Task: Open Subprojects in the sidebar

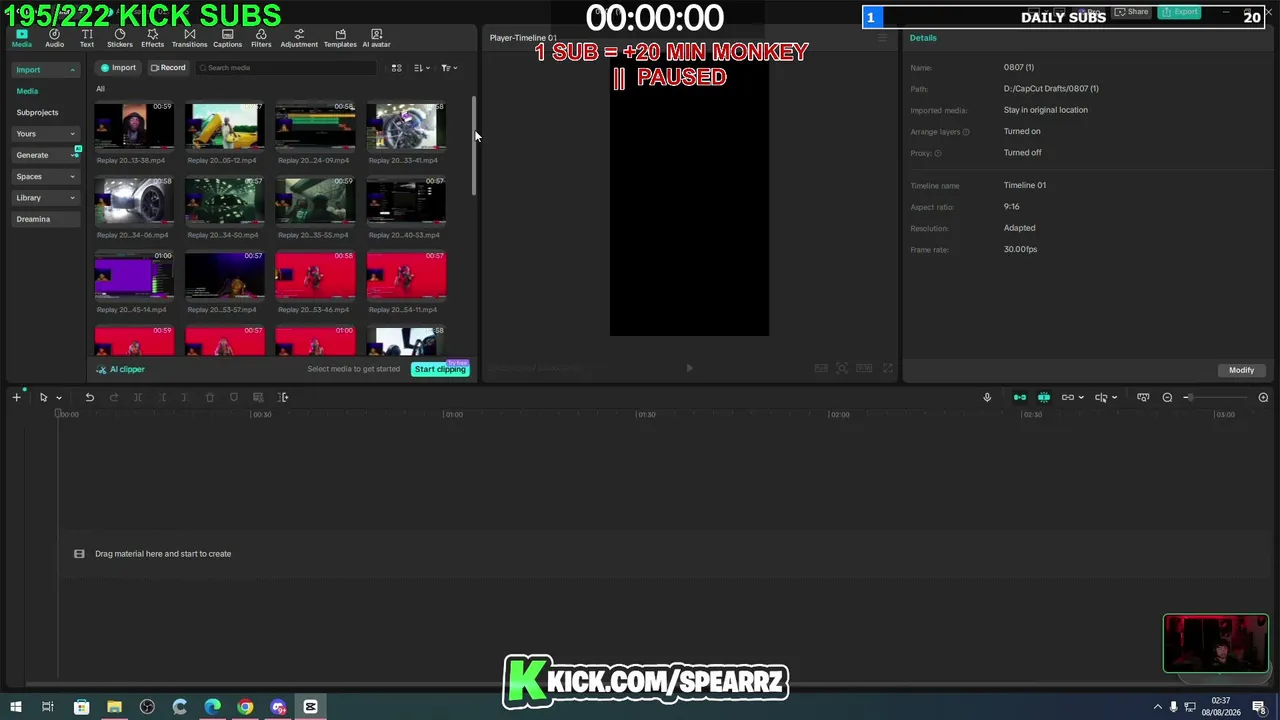Action: (37, 112)
